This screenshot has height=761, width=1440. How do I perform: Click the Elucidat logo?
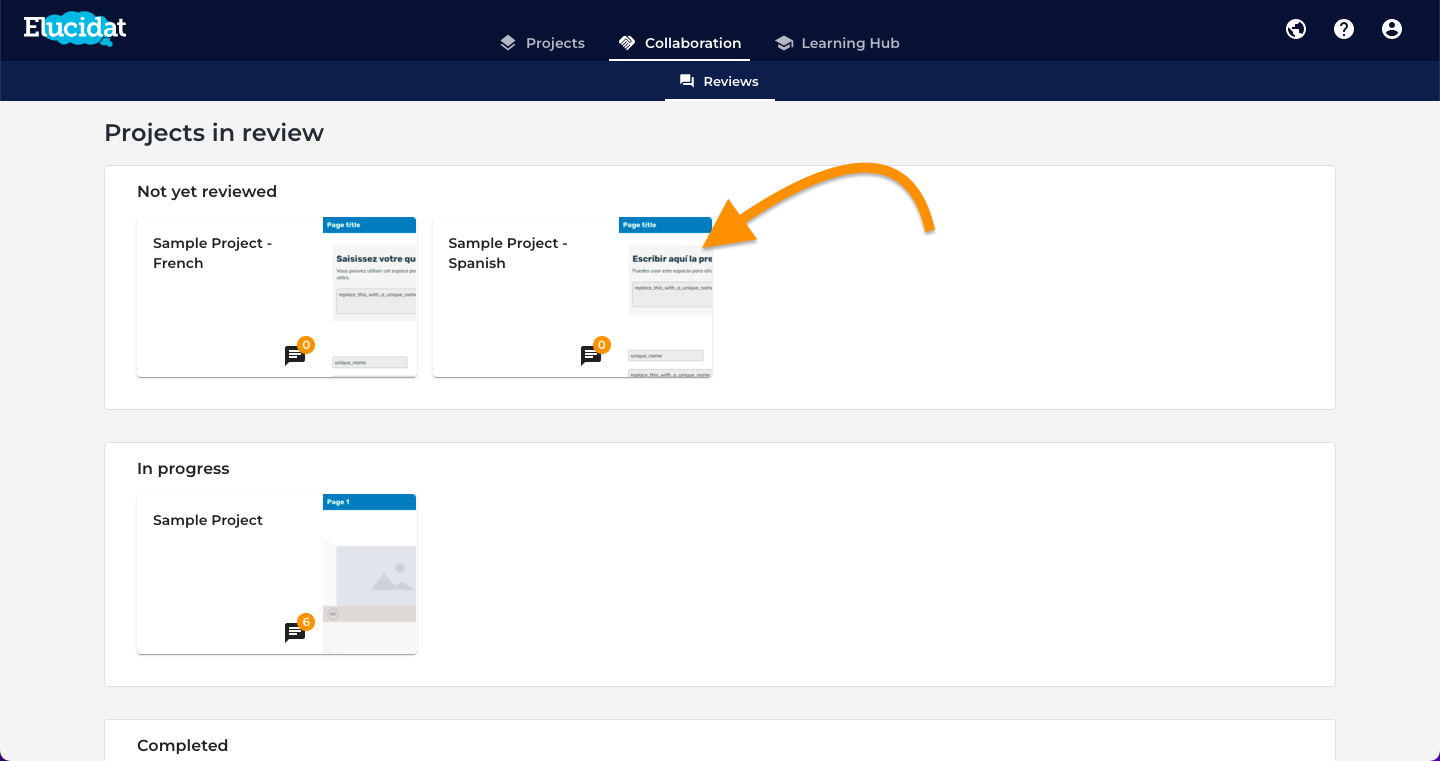[x=75, y=28]
